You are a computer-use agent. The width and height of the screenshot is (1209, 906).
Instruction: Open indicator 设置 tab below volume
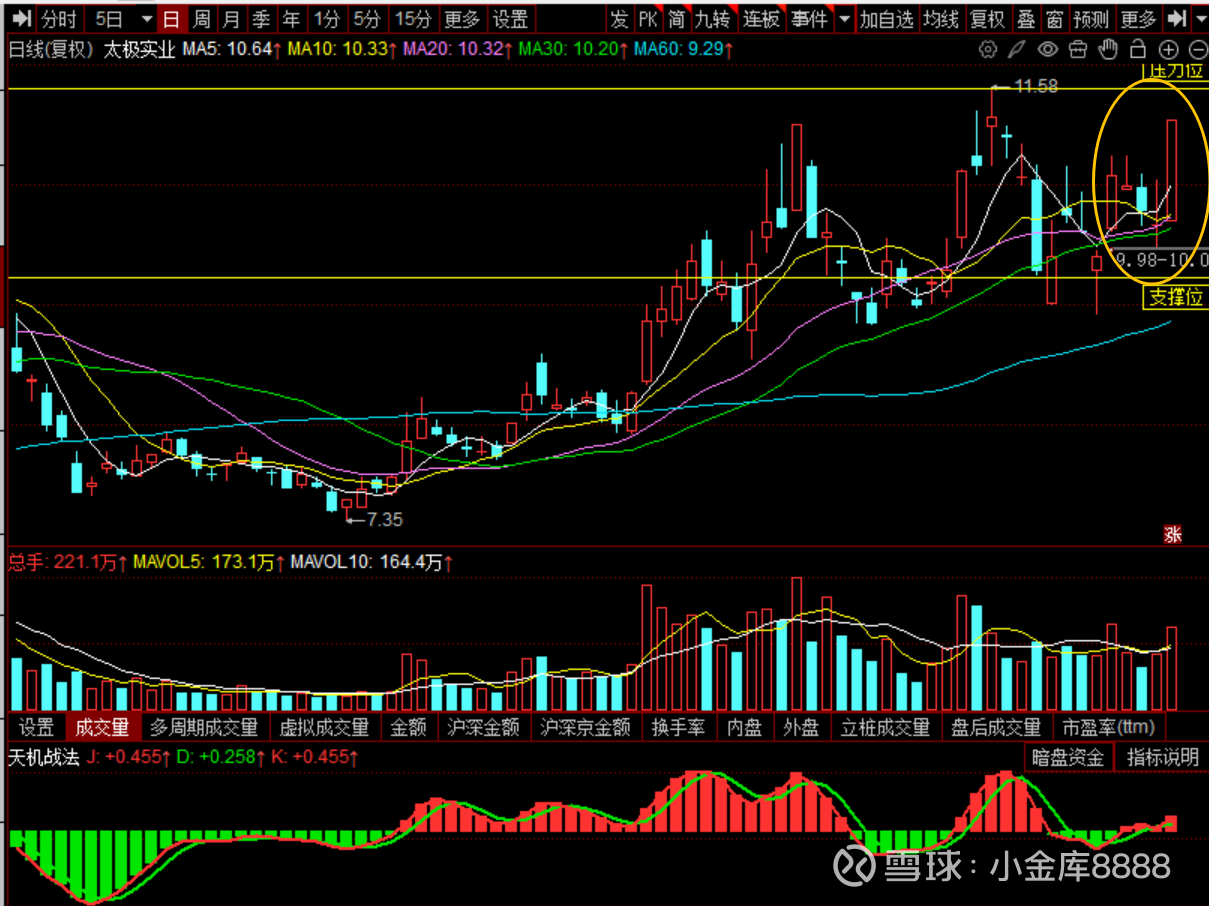(x=37, y=727)
